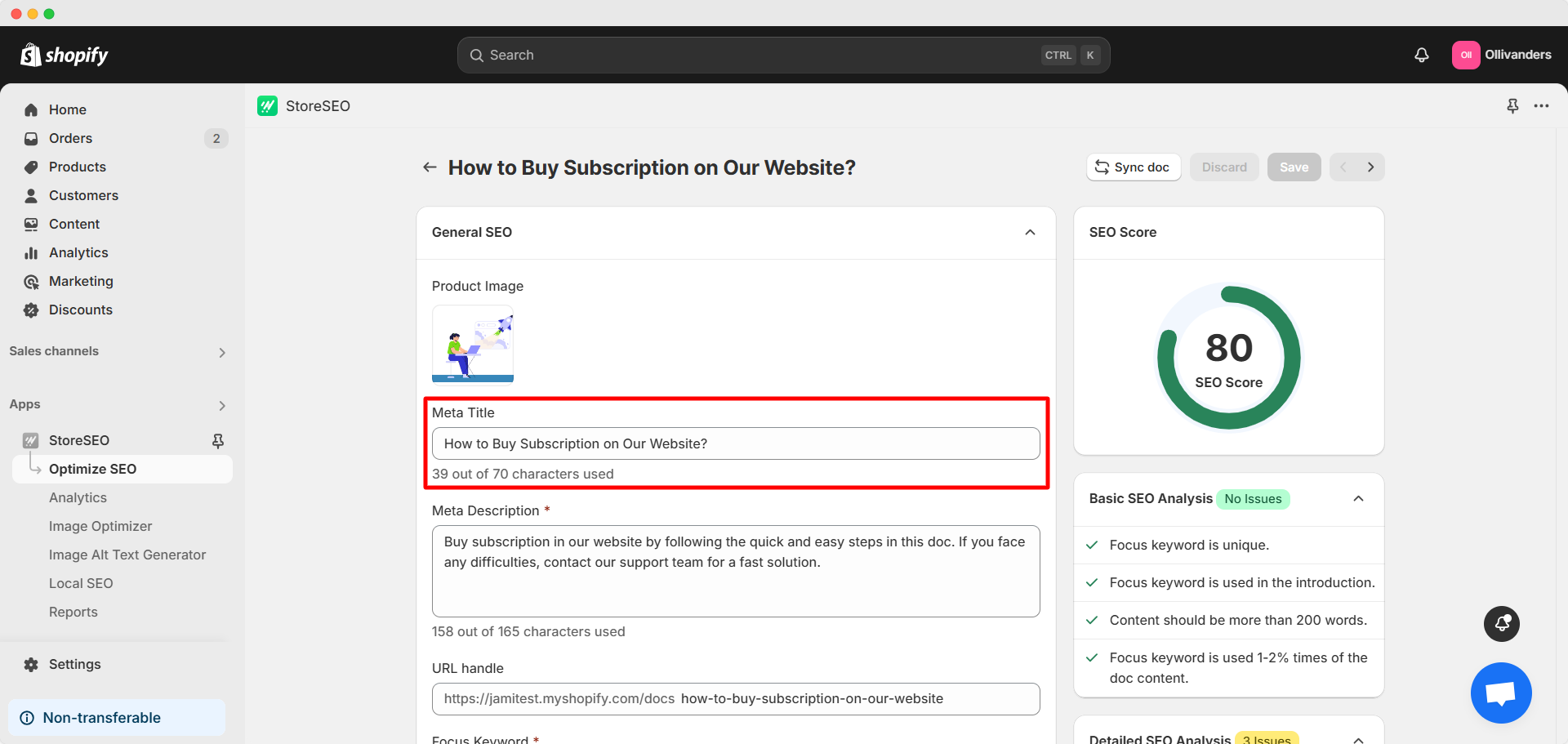Screen dimensions: 1568x744
Task: Unpin StoreSEO in the top bar
Action: coord(1512,105)
